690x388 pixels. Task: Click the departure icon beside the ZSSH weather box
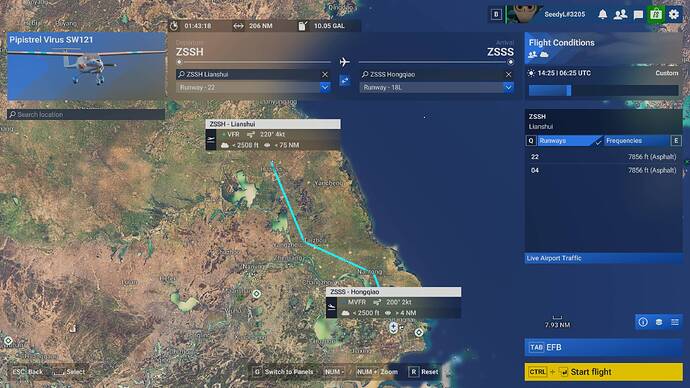(211, 140)
